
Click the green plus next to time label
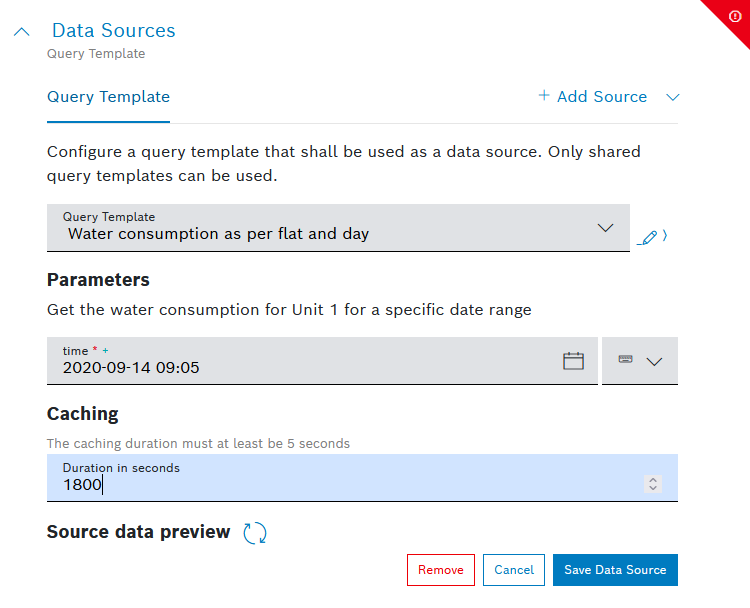(x=107, y=350)
